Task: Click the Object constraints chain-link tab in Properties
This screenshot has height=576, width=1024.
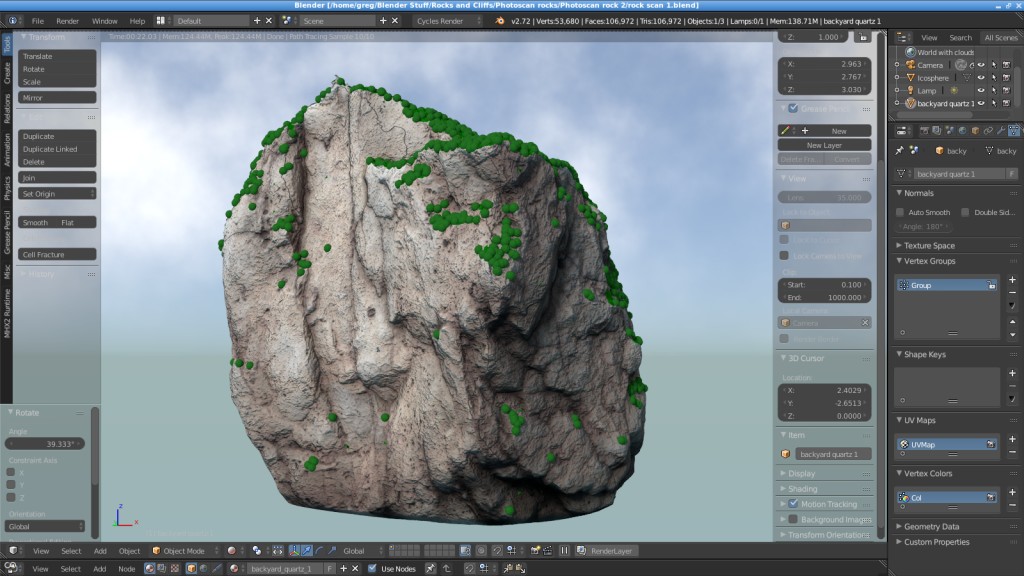Action: pyautogui.click(x=989, y=130)
